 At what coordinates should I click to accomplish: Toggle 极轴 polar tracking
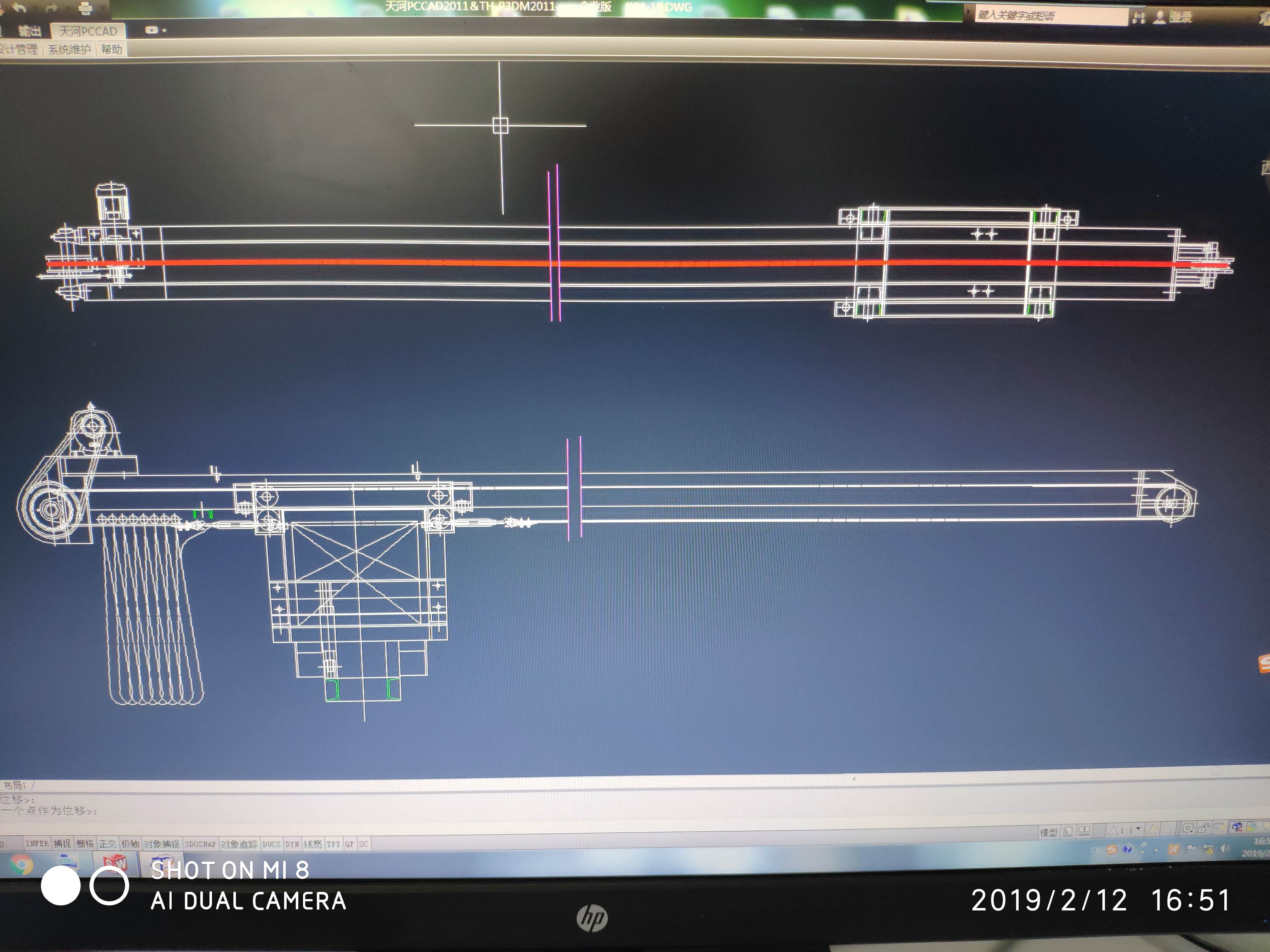(x=130, y=843)
